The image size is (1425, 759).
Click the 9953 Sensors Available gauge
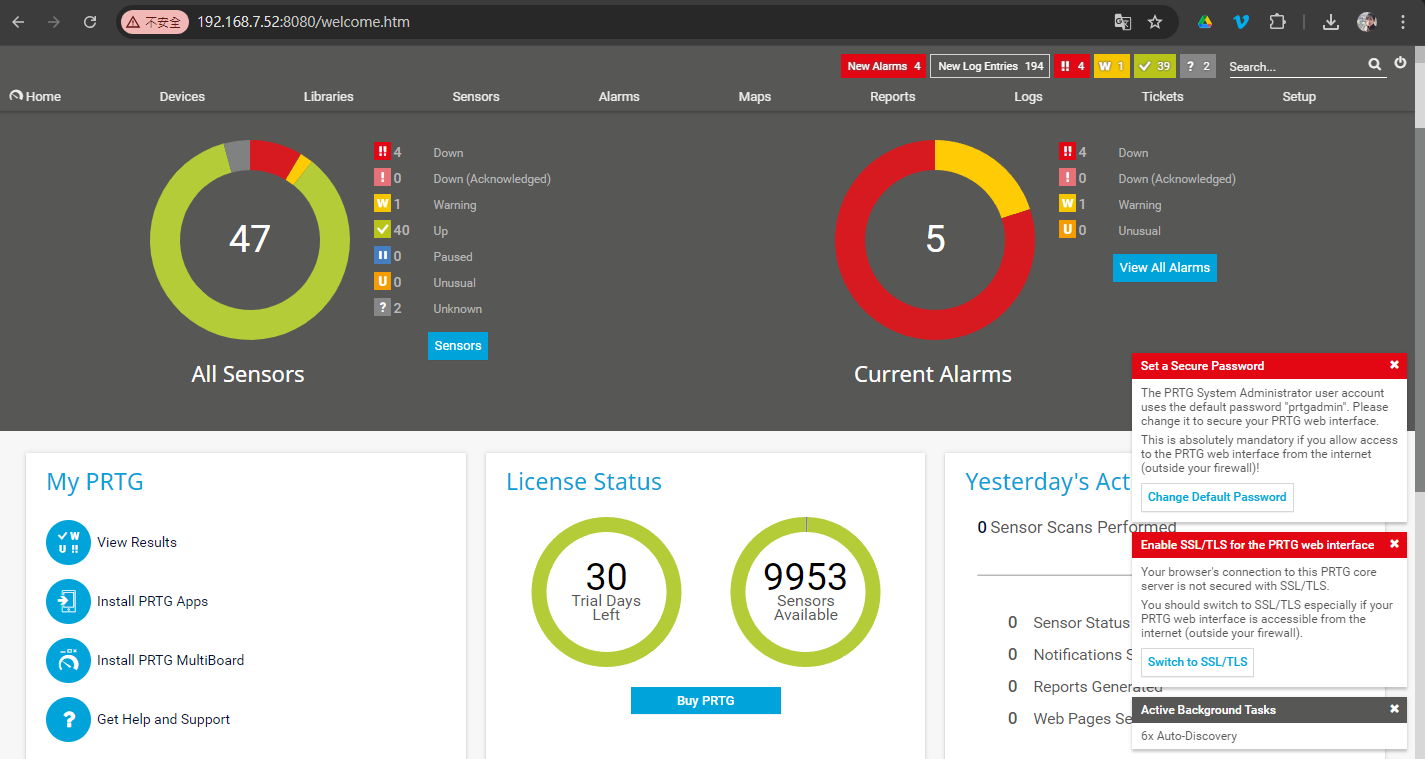806,592
